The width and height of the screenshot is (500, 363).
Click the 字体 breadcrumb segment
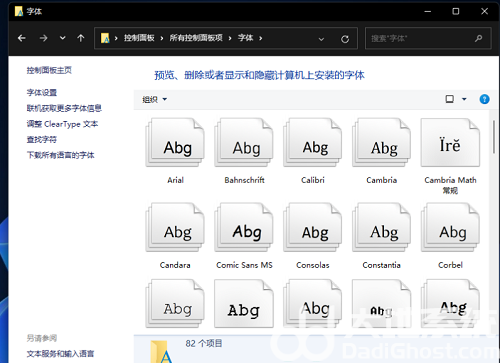pyautogui.click(x=246, y=38)
